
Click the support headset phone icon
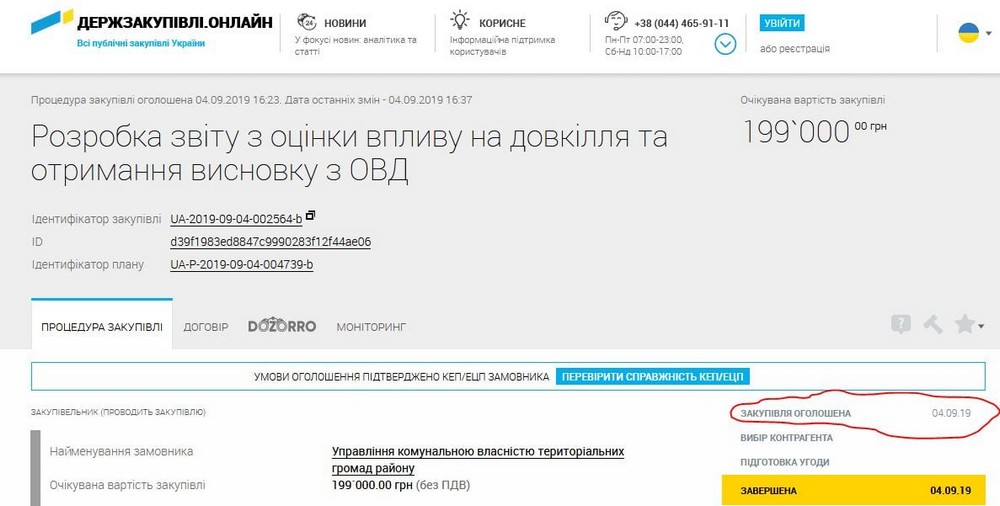tap(616, 22)
